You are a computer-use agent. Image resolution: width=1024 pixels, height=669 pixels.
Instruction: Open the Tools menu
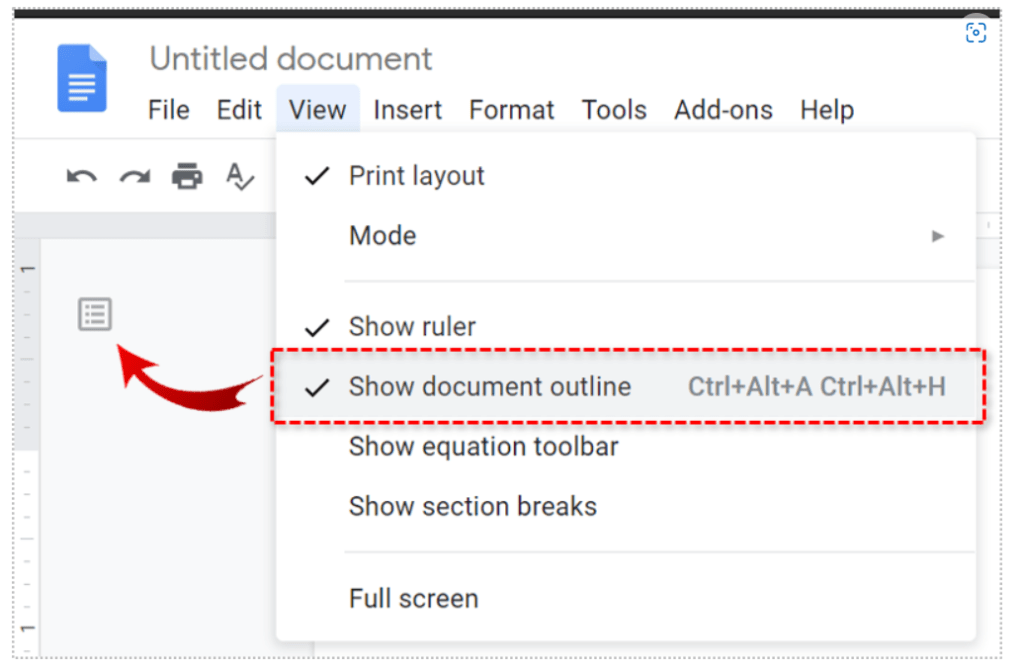614,110
